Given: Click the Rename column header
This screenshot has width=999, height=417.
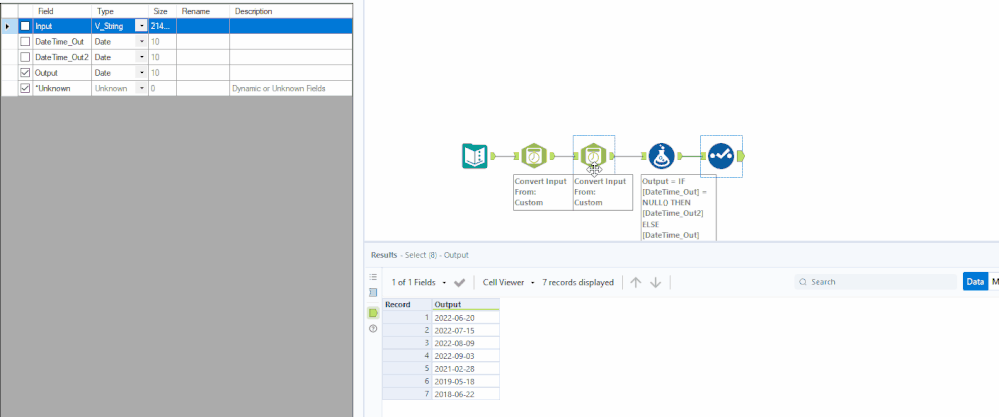Looking at the screenshot, I should (x=203, y=11).
